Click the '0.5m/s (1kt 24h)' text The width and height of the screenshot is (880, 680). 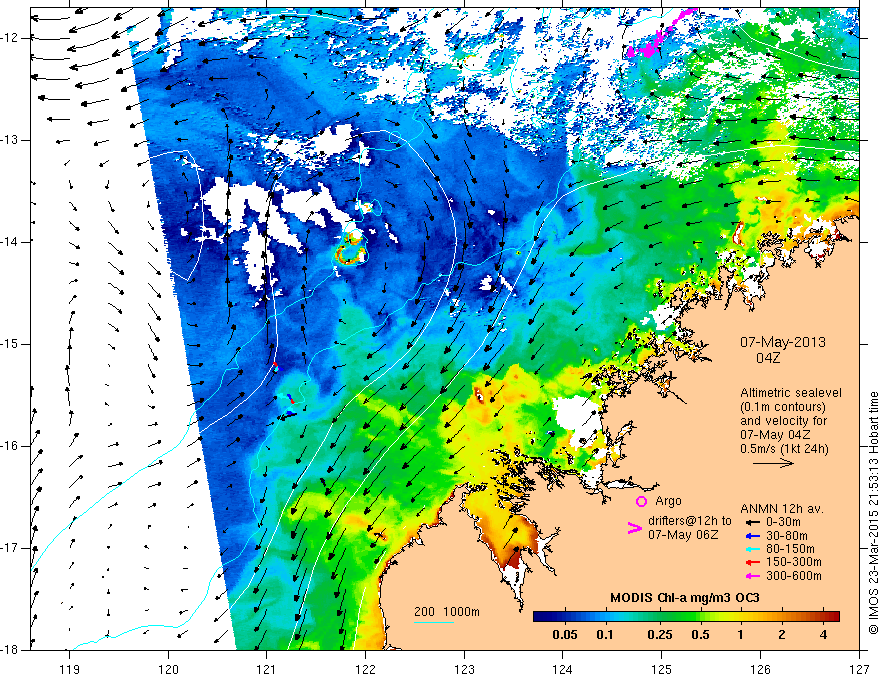[784, 448]
